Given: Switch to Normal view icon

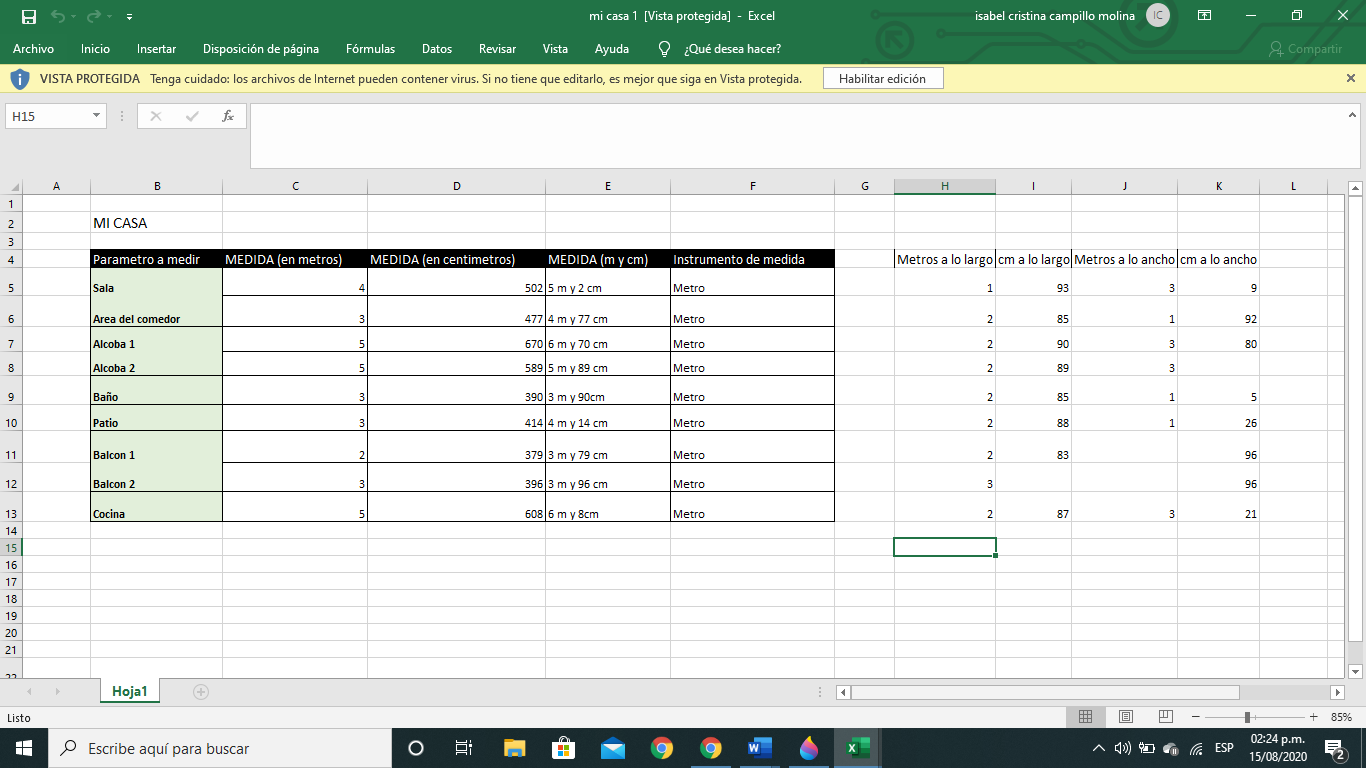Looking at the screenshot, I should (x=1085, y=717).
